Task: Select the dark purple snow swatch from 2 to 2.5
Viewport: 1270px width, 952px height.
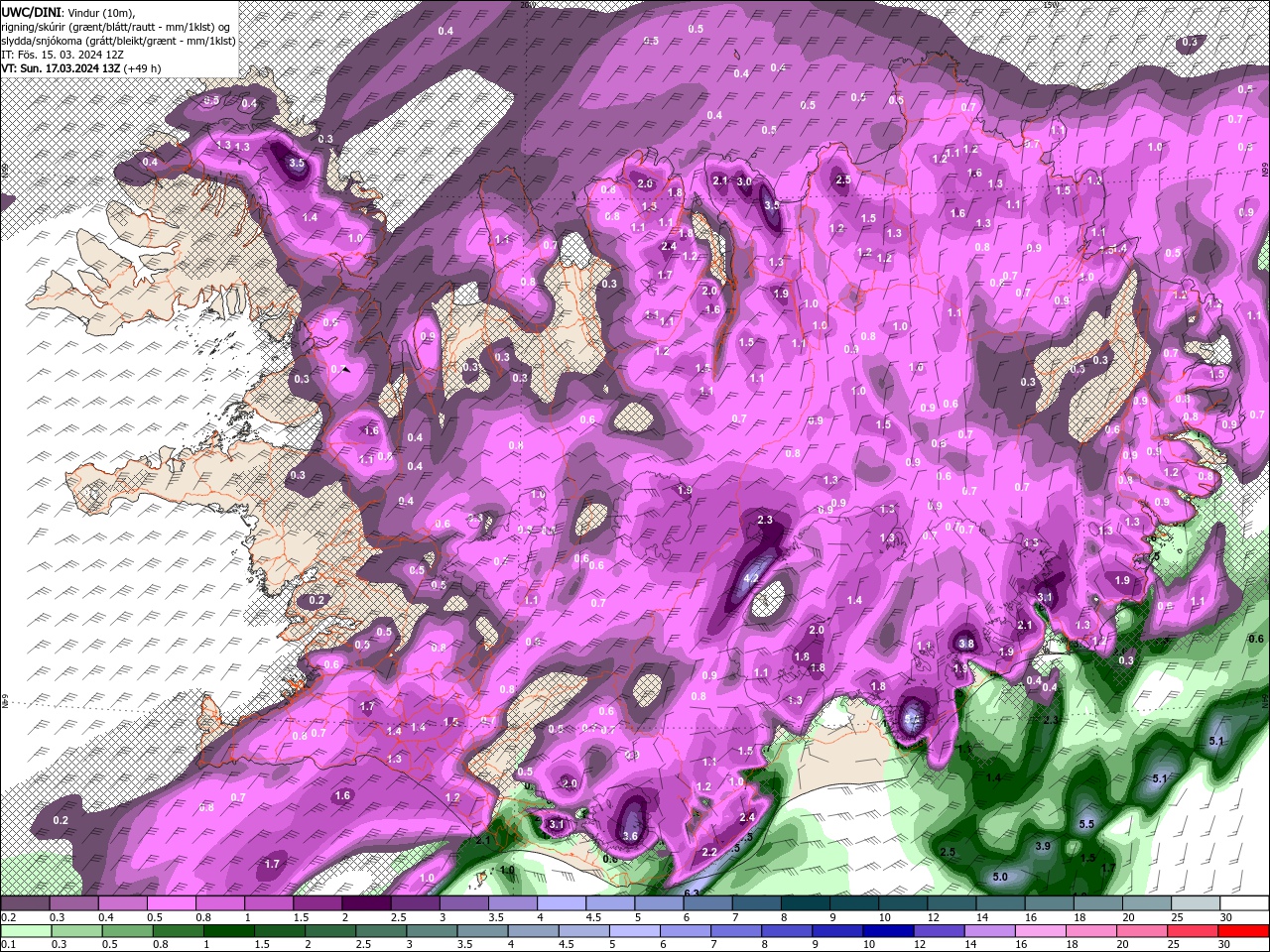Action: coord(366,903)
